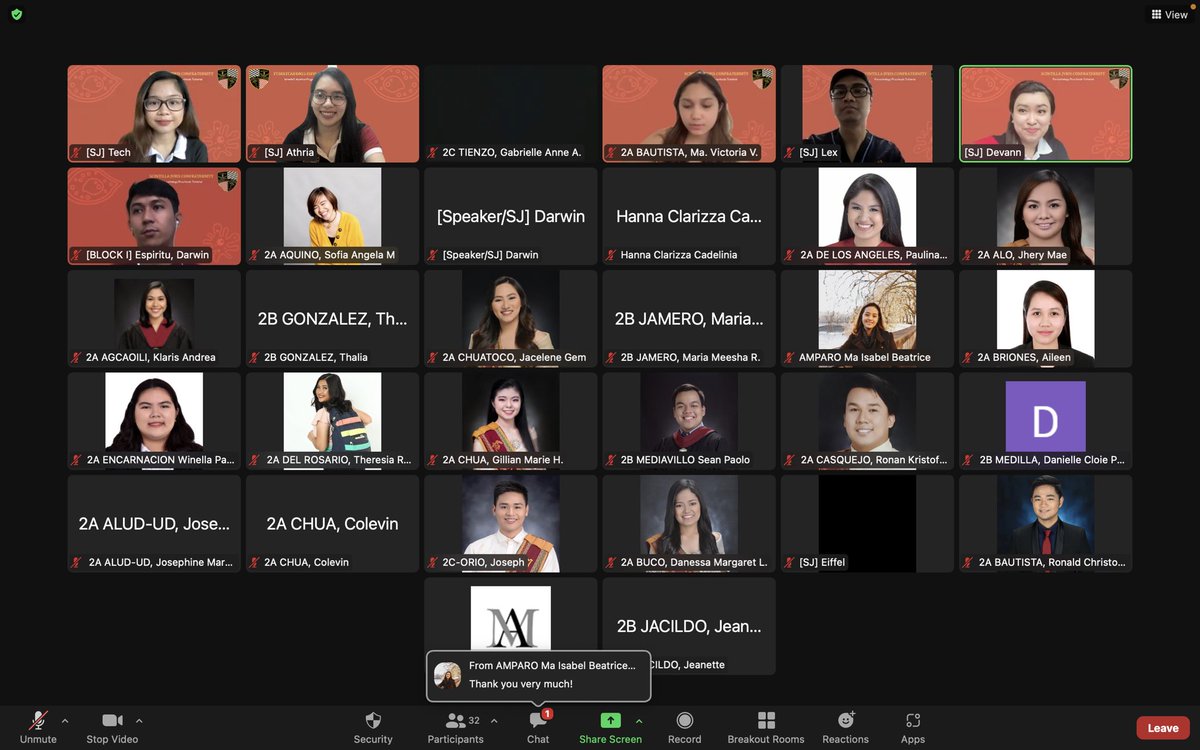Open video options arrow beside Stop Video

coord(139,720)
